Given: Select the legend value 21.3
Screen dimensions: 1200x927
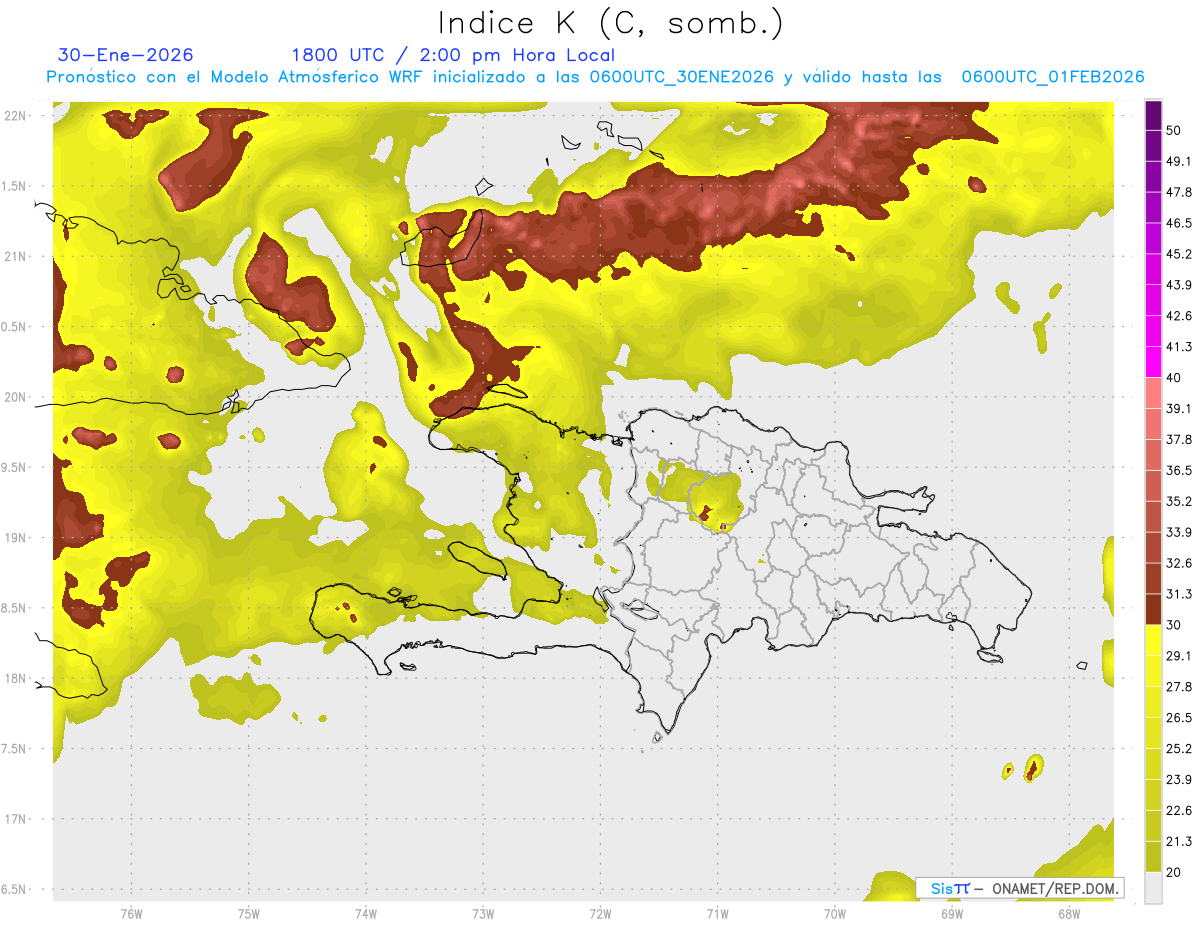Looking at the screenshot, I should (1178, 841).
